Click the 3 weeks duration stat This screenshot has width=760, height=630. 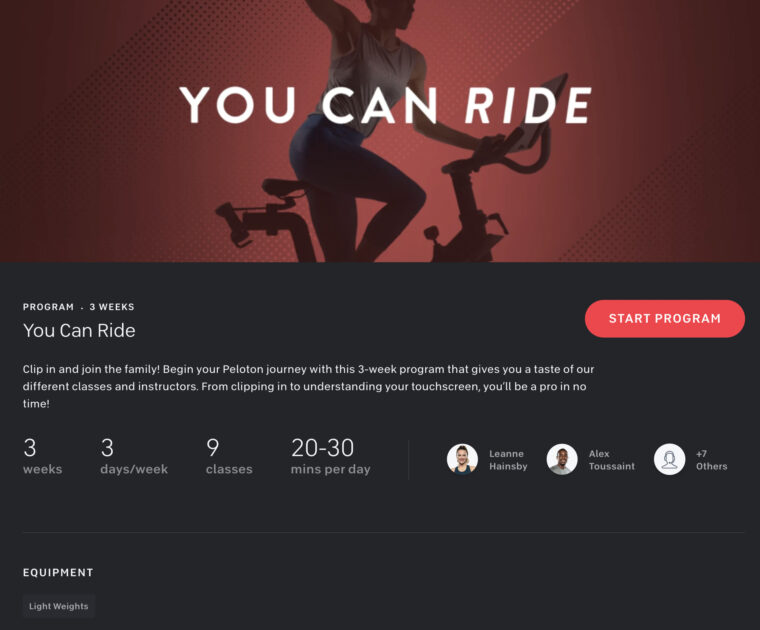point(43,456)
